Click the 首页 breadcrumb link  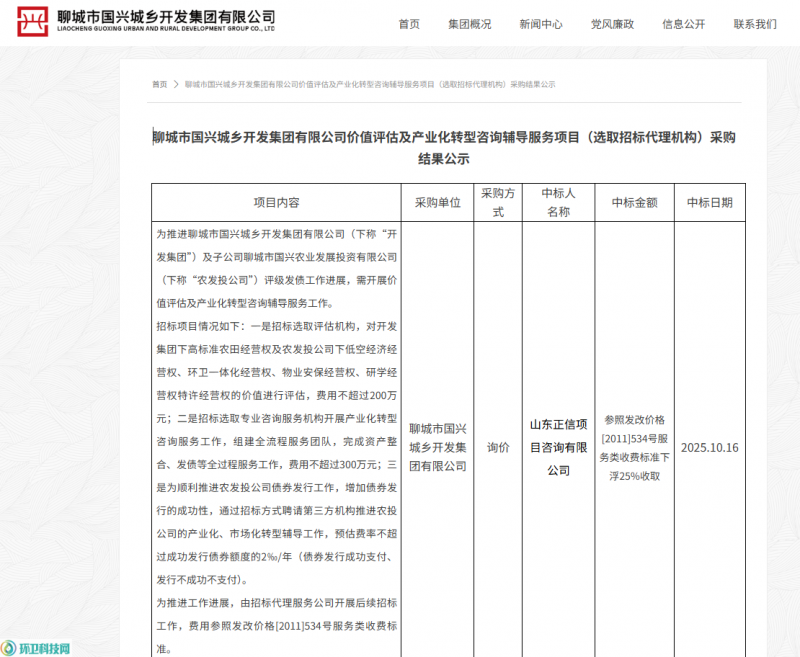pyautogui.click(x=160, y=85)
